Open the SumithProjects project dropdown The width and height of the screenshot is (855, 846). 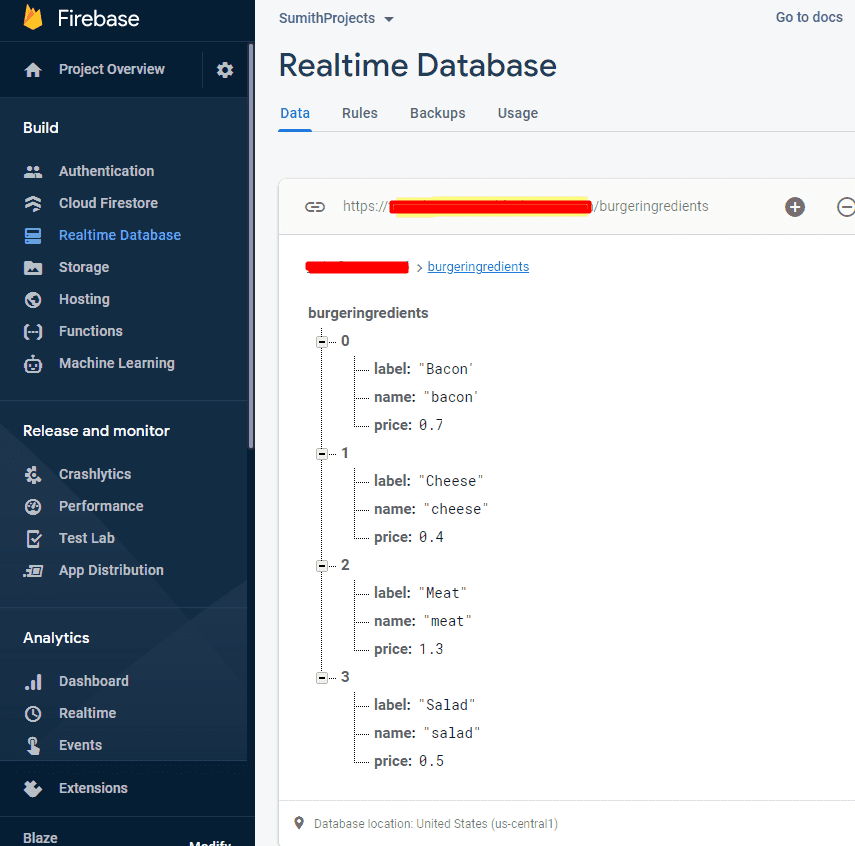coord(336,19)
